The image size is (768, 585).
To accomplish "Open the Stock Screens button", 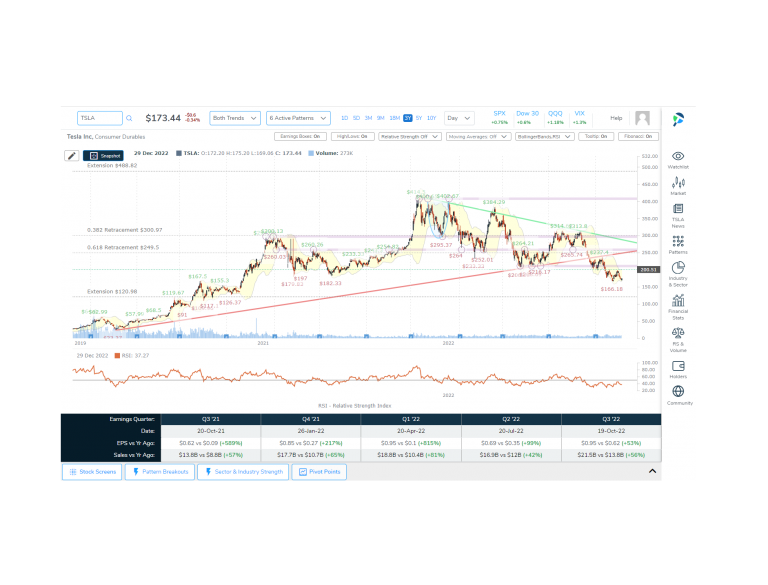I will 92,472.
